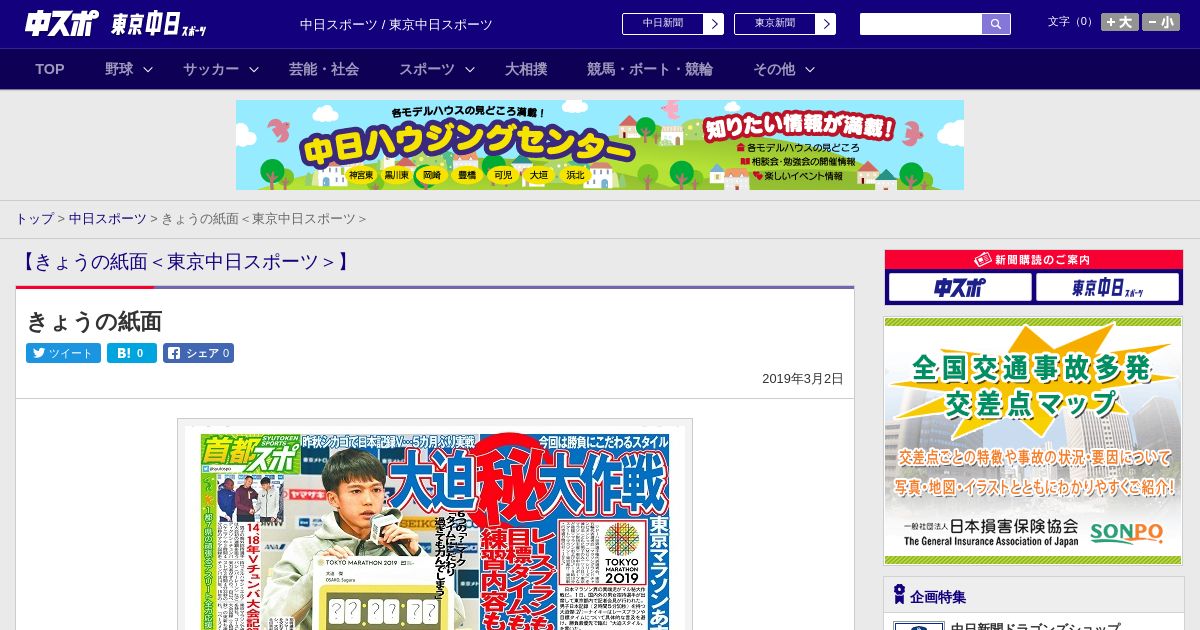Open the 中スポ subscription button in sidebar

960,288
